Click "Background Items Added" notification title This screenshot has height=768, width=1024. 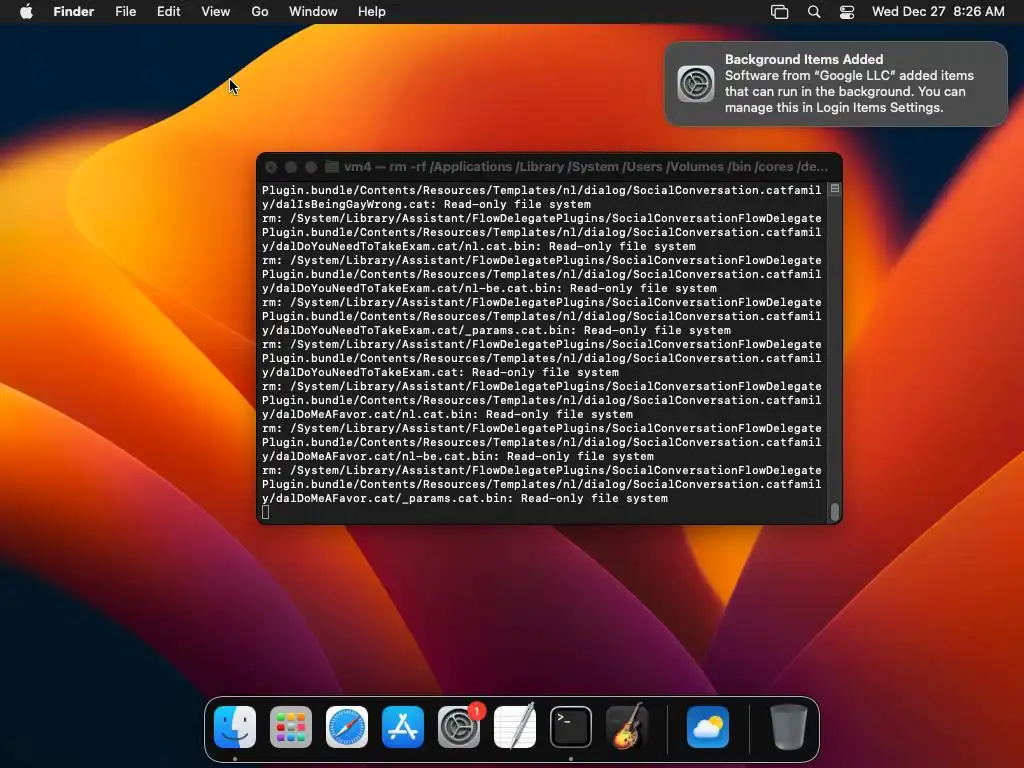pyautogui.click(x=804, y=59)
